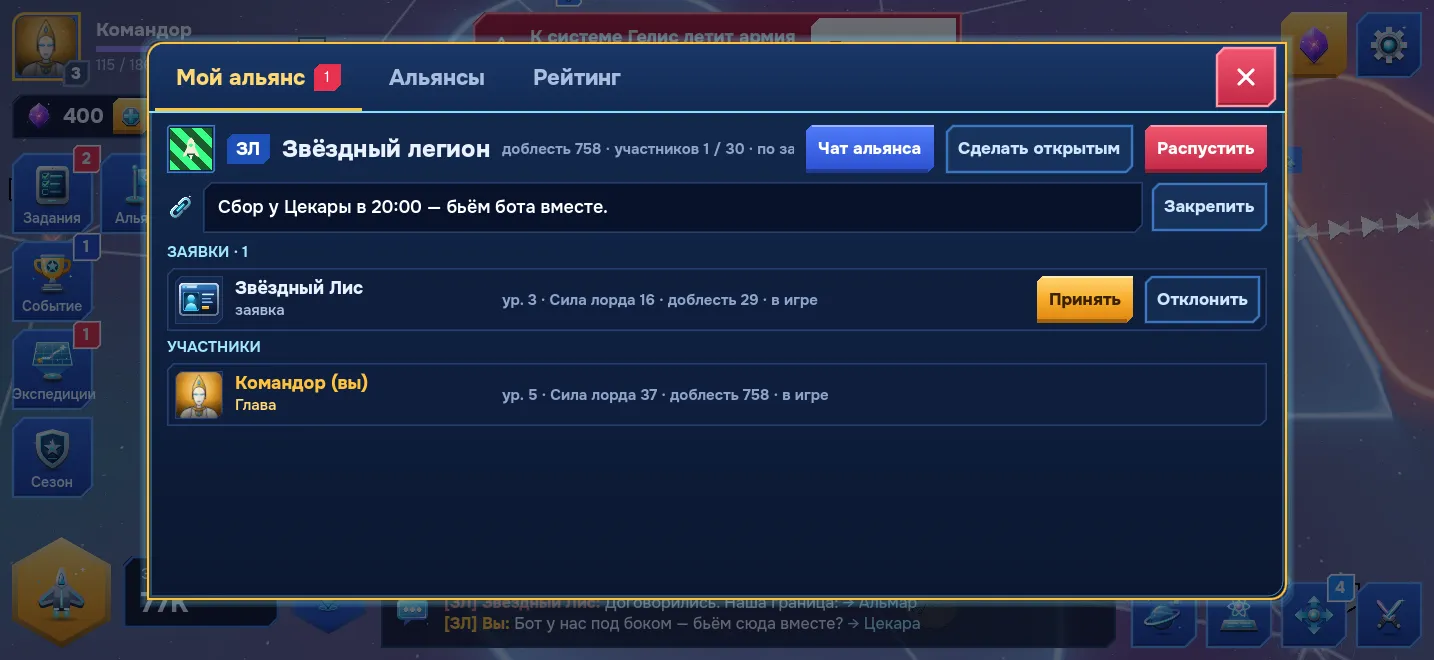The image size is (1434, 660).
Task: Open the Сезон shield icon
Action: 52,456
